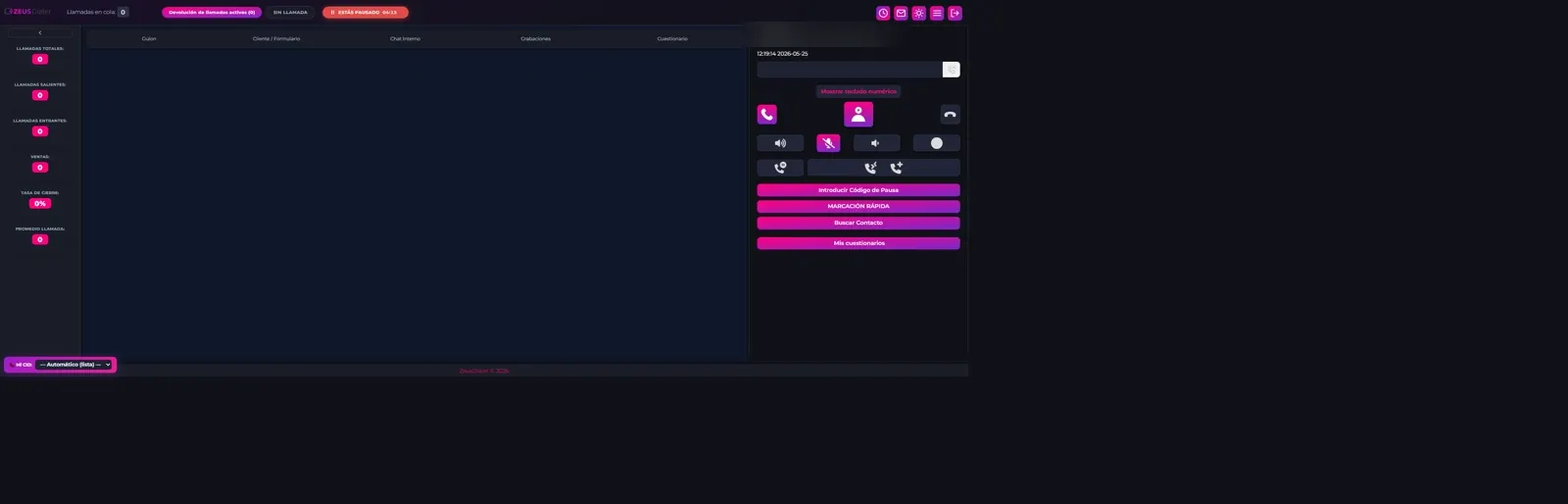1568x504 pixels.
Task: Focus the phone number input field
Action: [850, 70]
